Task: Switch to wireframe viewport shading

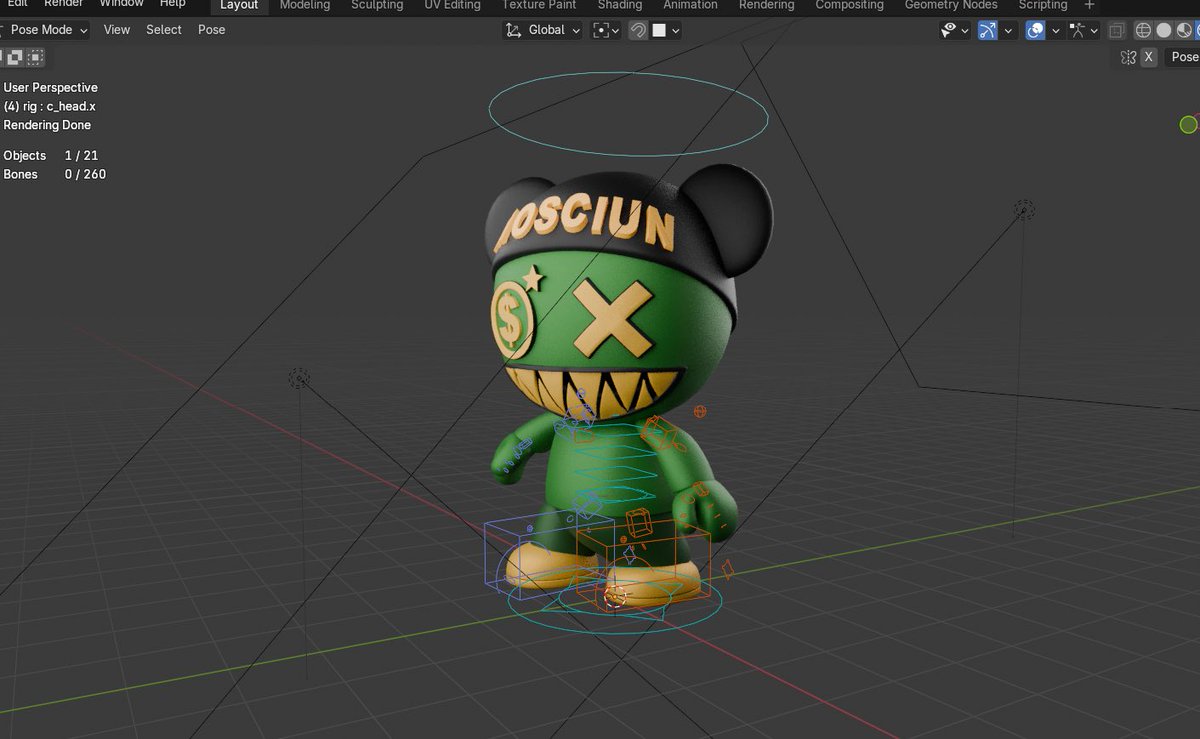Action: pos(1143,30)
